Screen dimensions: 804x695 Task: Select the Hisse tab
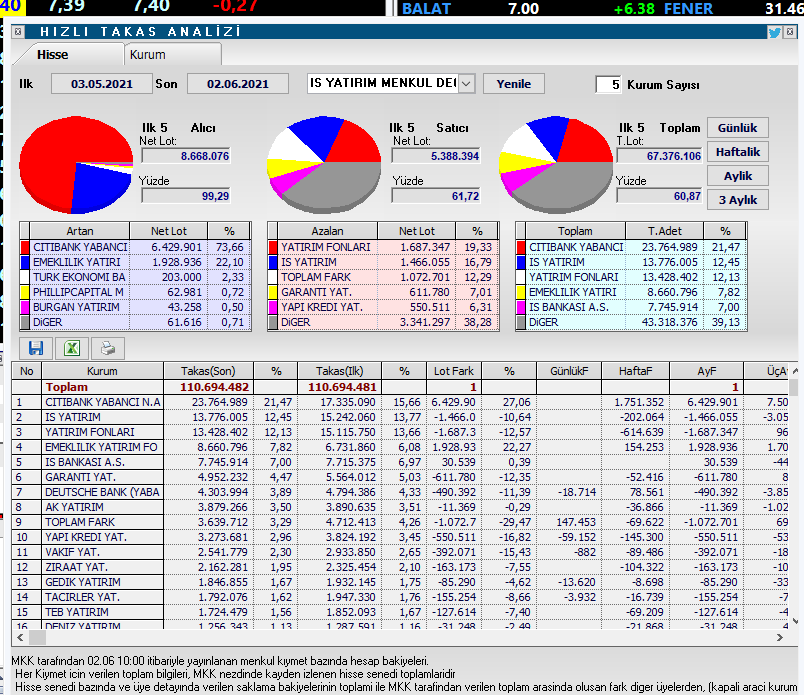[52, 54]
